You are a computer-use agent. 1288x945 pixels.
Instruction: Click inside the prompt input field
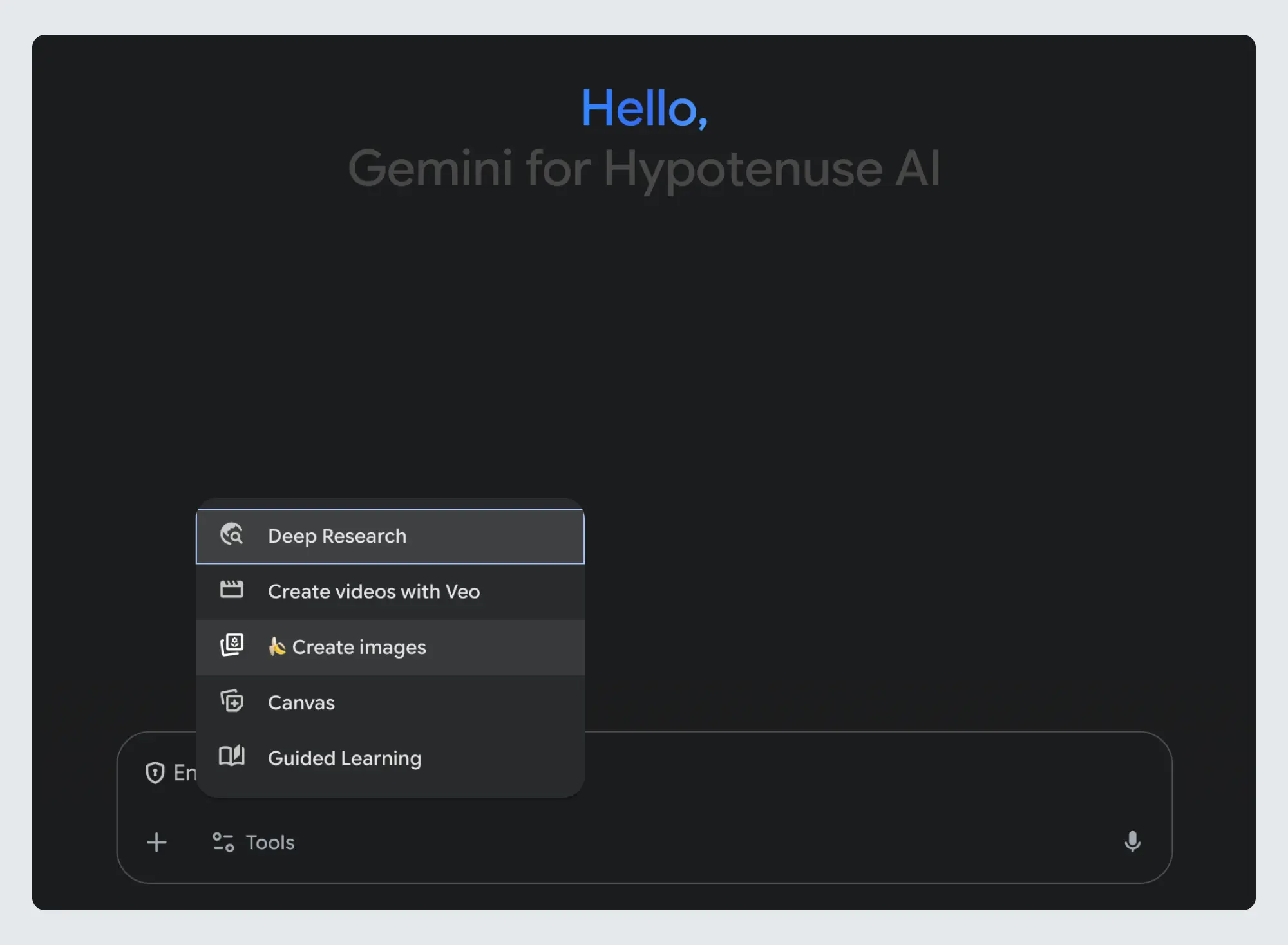tap(837, 772)
